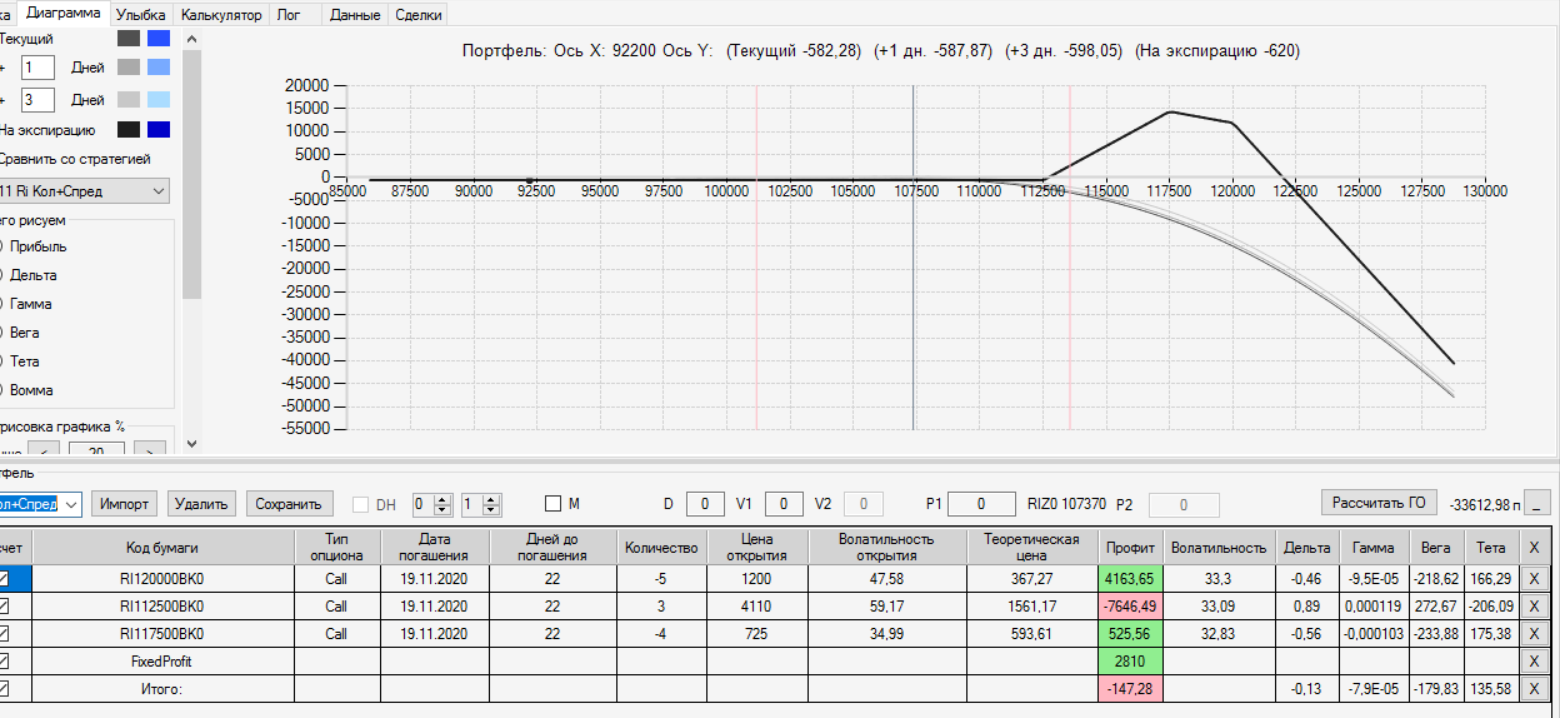1560x718 pixels.
Task: Pick the blue Текущий color swatch
Action: point(158,38)
